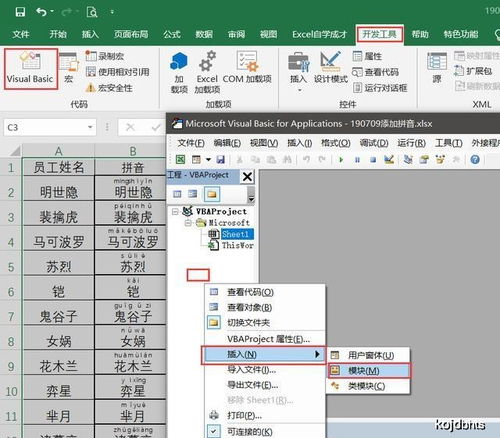Open COM 加载项 button
500x438 pixels.
(247, 68)
